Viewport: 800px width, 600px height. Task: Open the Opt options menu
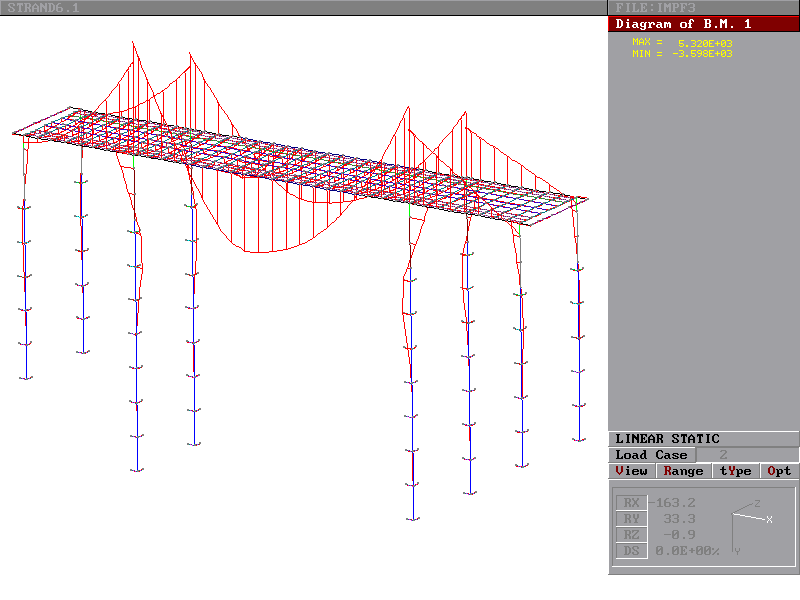779,471
